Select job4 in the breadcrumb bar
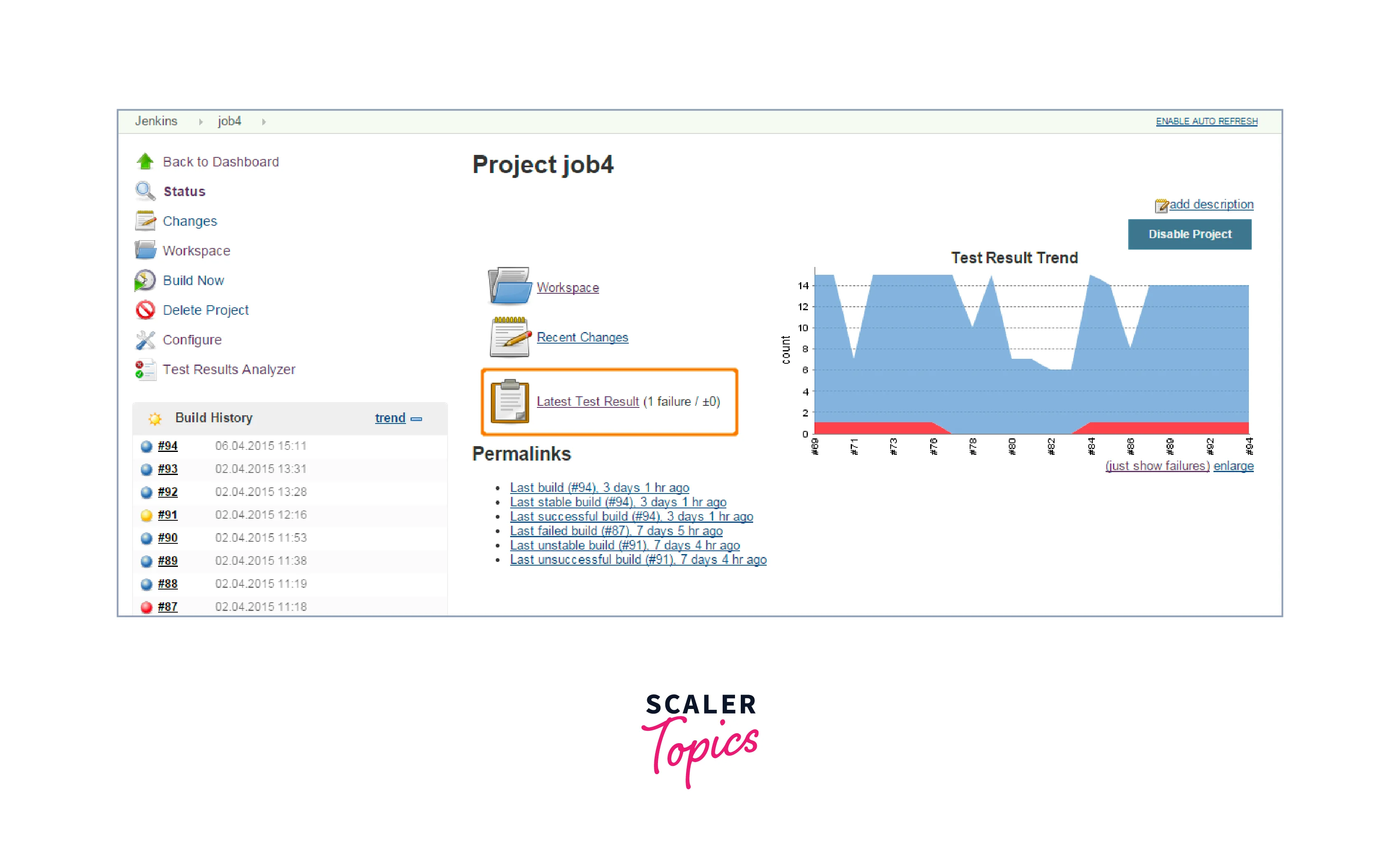 [229, 121]
